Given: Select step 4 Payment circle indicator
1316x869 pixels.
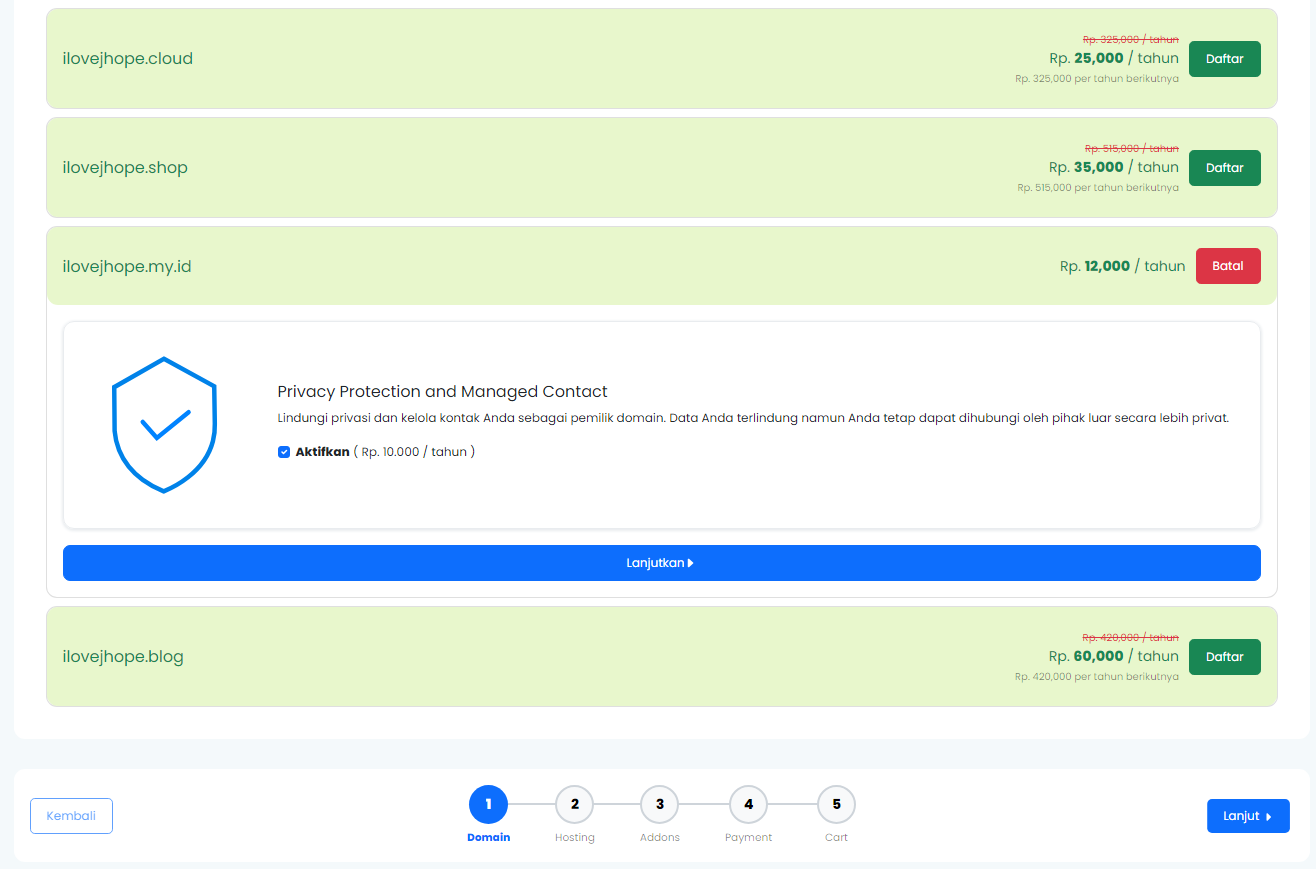Looking at the screenshot, I should (x=748, y=803).
